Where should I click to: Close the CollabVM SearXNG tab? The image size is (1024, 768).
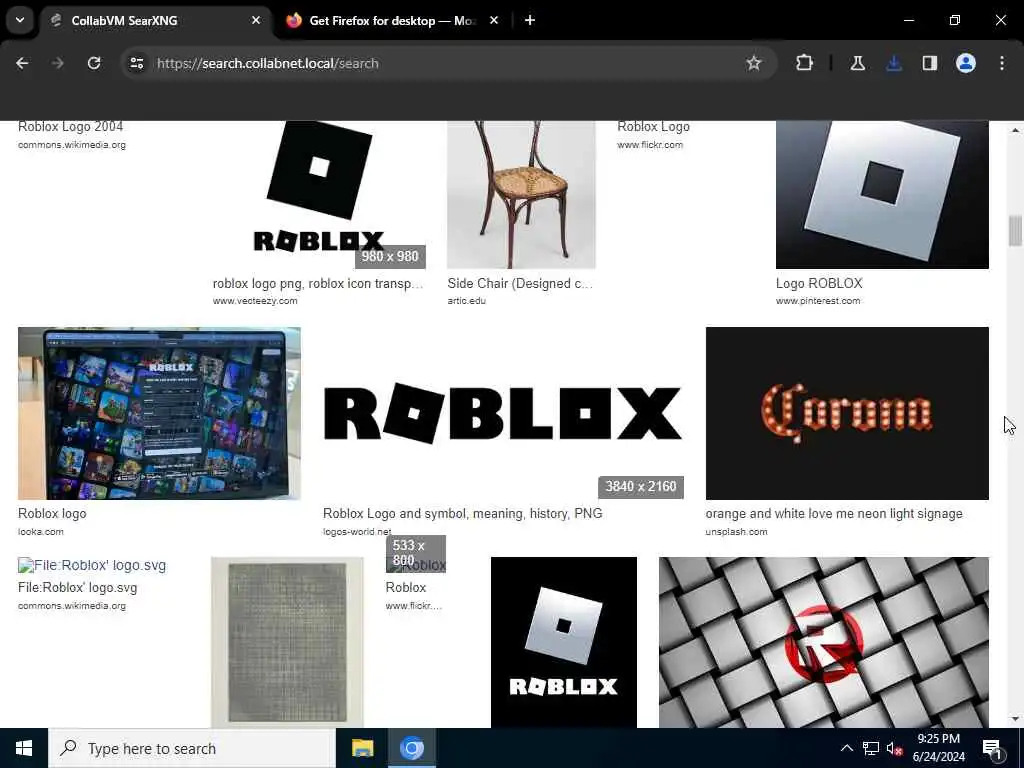(256, 20)
